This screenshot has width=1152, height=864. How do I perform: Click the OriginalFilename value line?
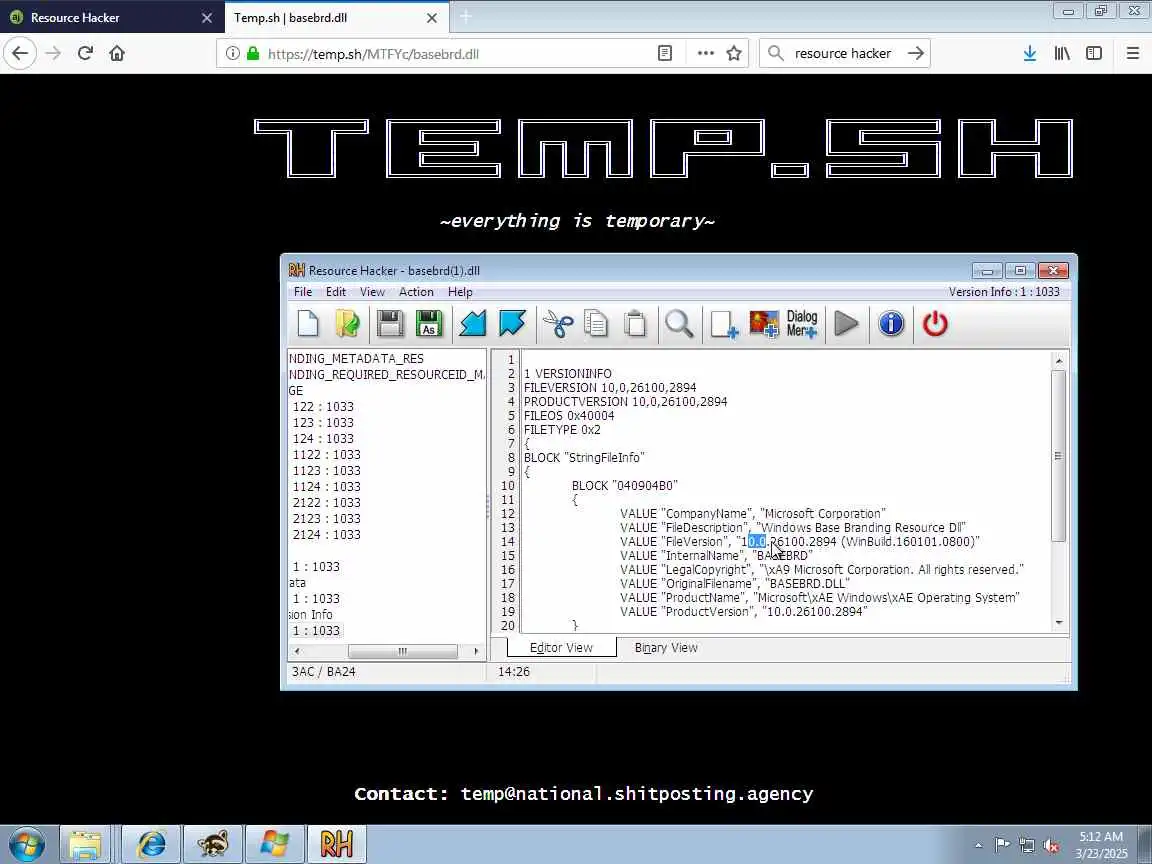(735, 583)
